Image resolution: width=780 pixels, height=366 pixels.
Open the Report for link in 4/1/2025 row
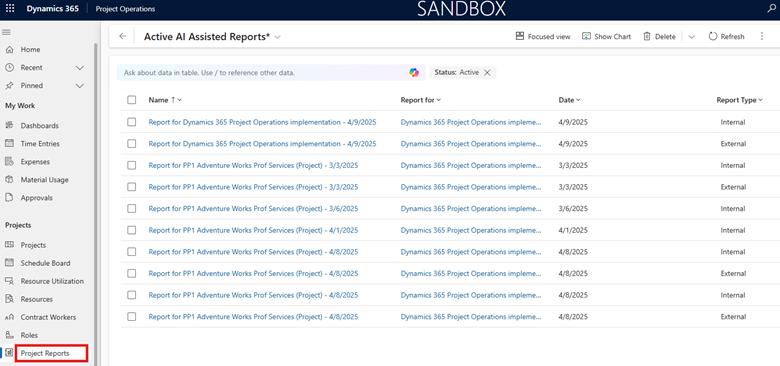click(x=471, y=230)
